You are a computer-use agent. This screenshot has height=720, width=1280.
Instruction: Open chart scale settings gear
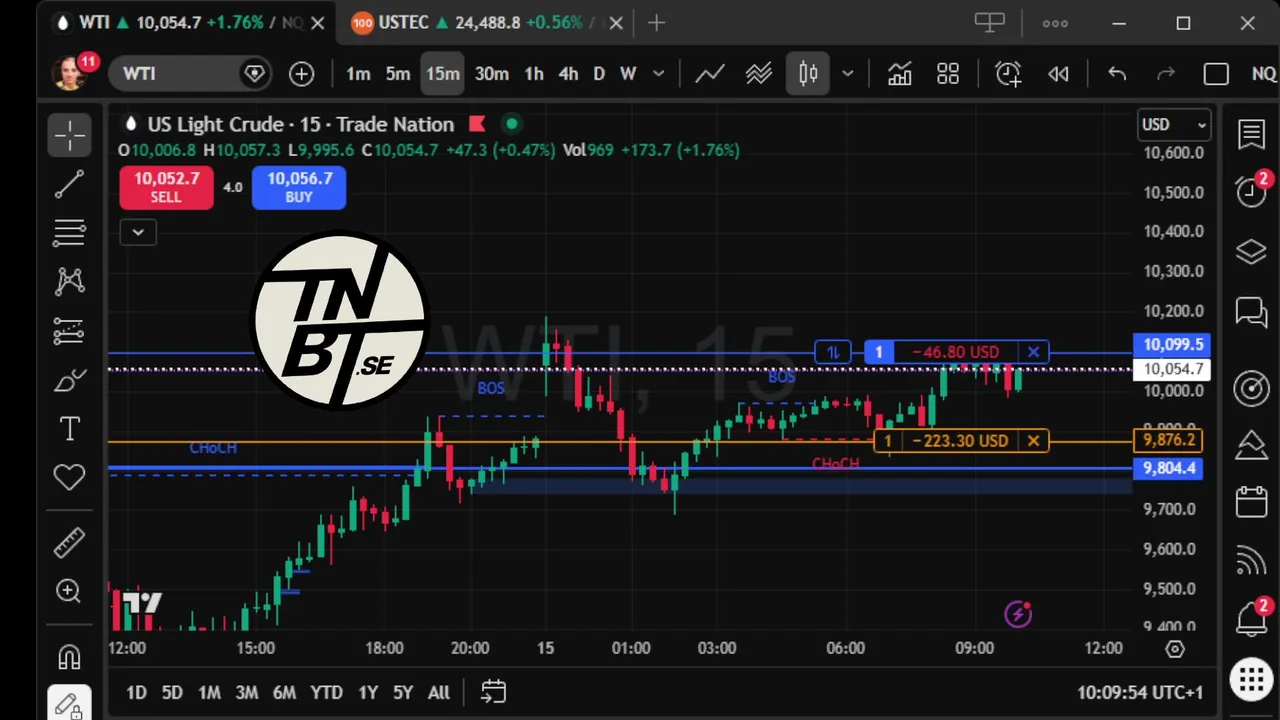1175,649
